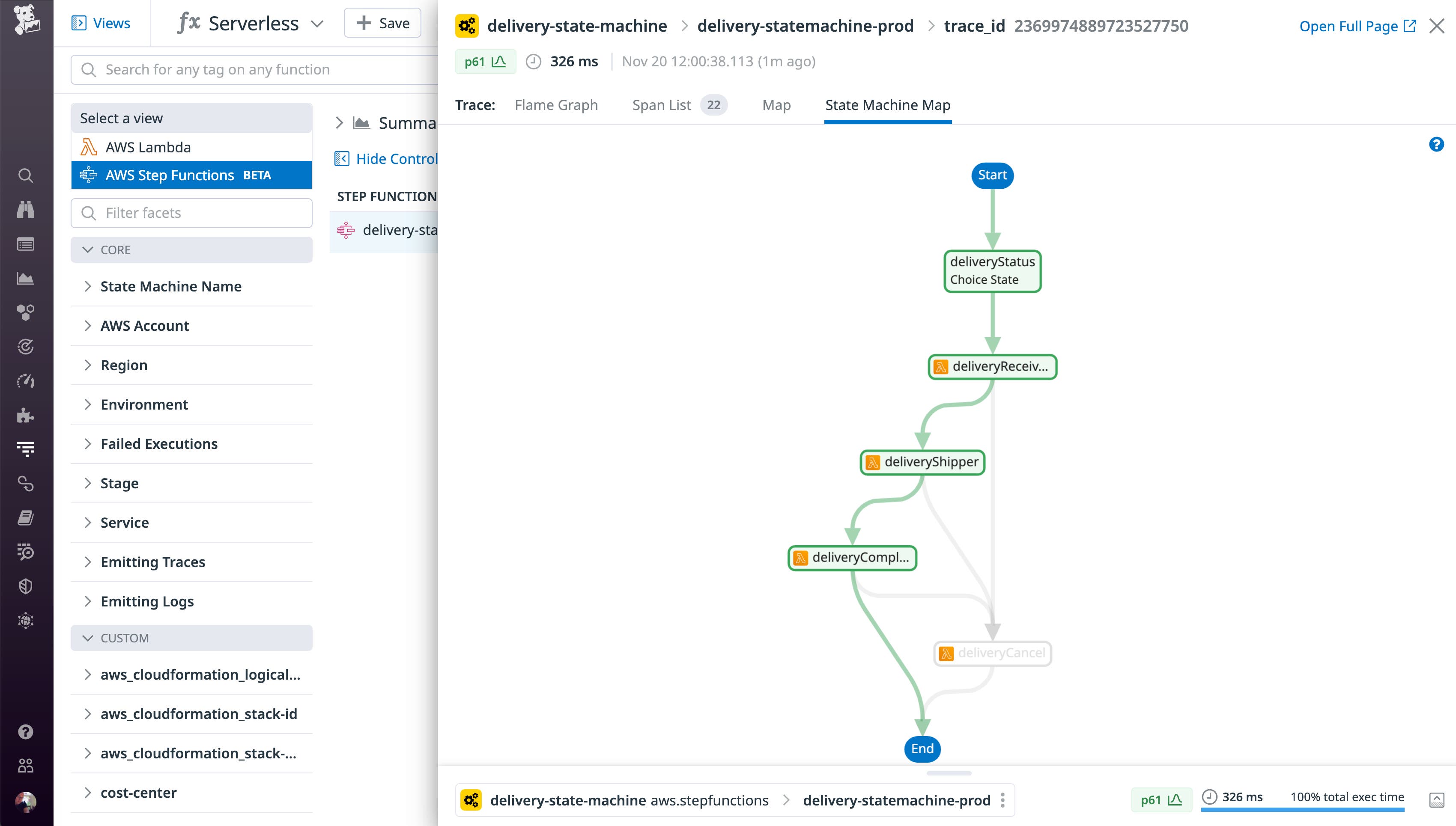Open the Help question mark icon
The width and height of the screenshot is (1456, 826).
26,732
